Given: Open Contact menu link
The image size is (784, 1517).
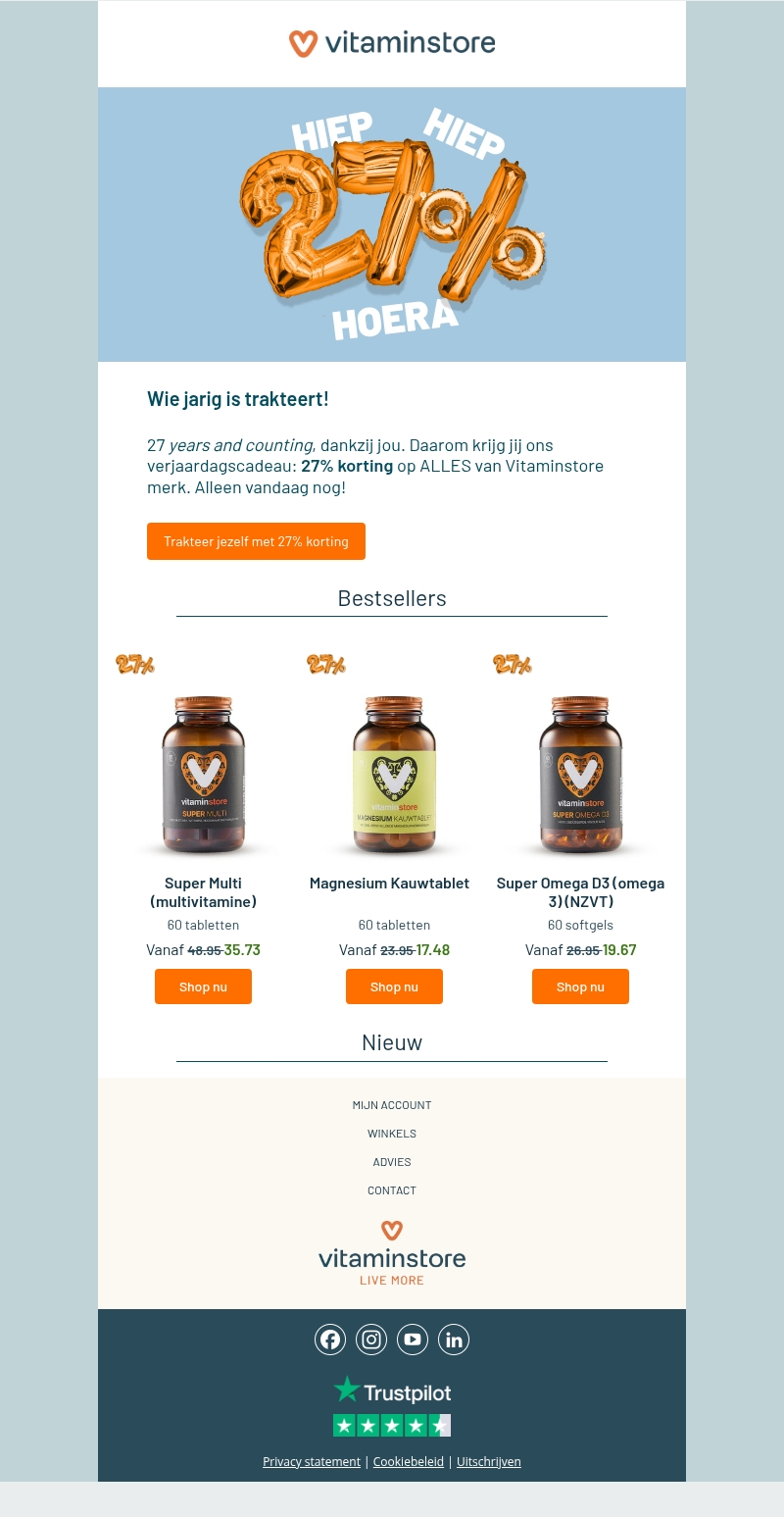Looking at the screenshot, I should tap(392, 1190).
